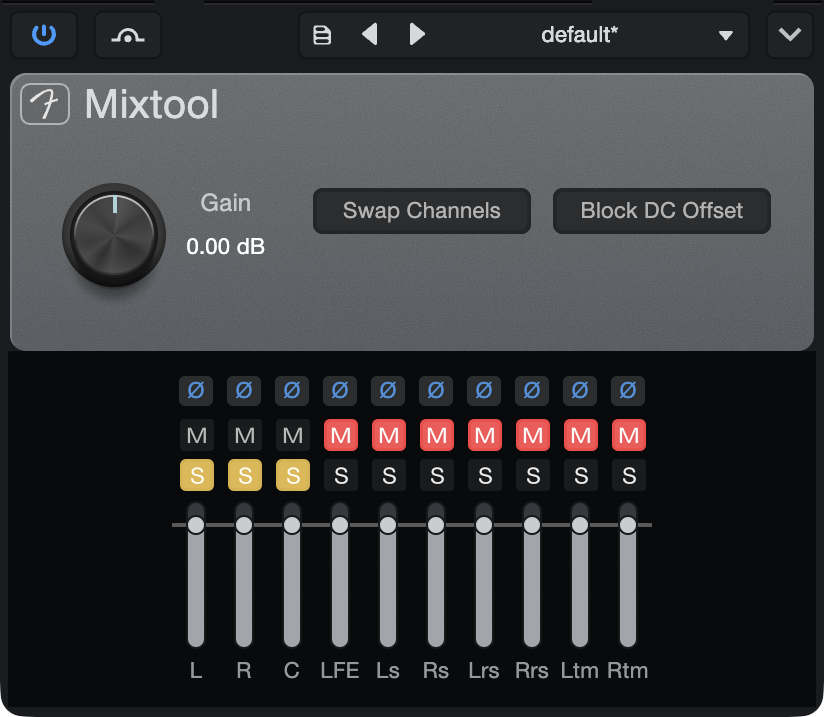The width and height of the screenshot is (824, 717).
Task: Mute the C channel
Action: tap(293, 435)
